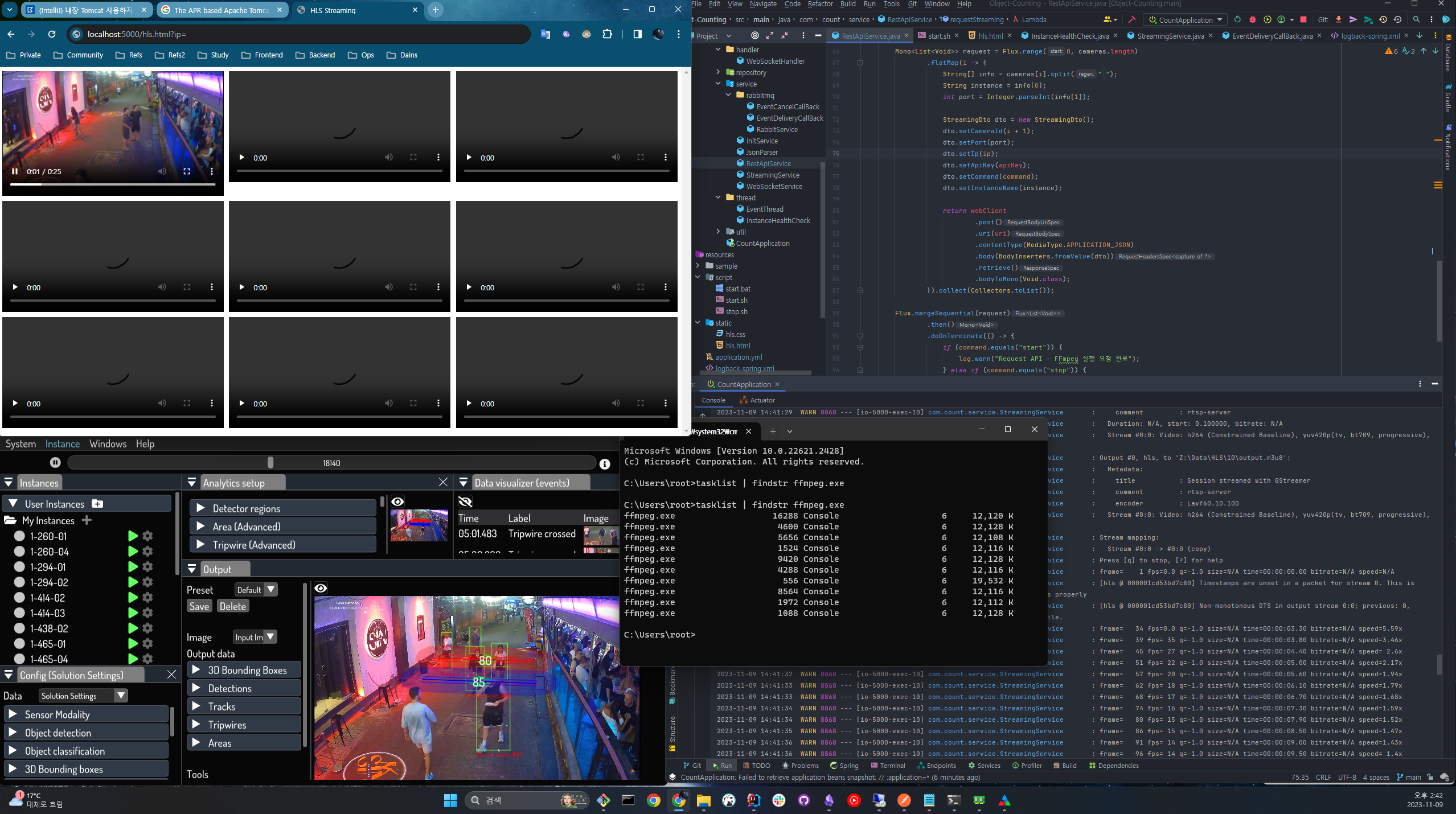Add a new instance with plus icon

point(87,520)
